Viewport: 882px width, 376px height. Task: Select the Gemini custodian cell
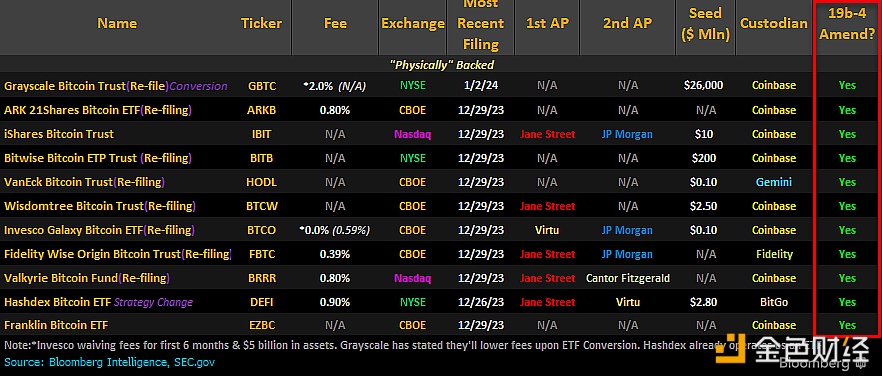coord(774,182)
